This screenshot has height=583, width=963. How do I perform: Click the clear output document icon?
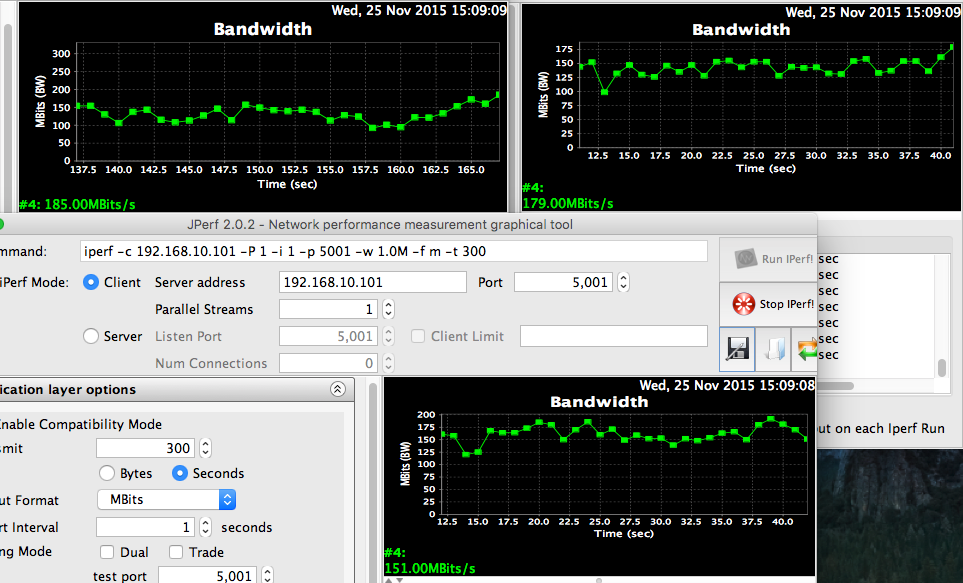tap(773, 349)
